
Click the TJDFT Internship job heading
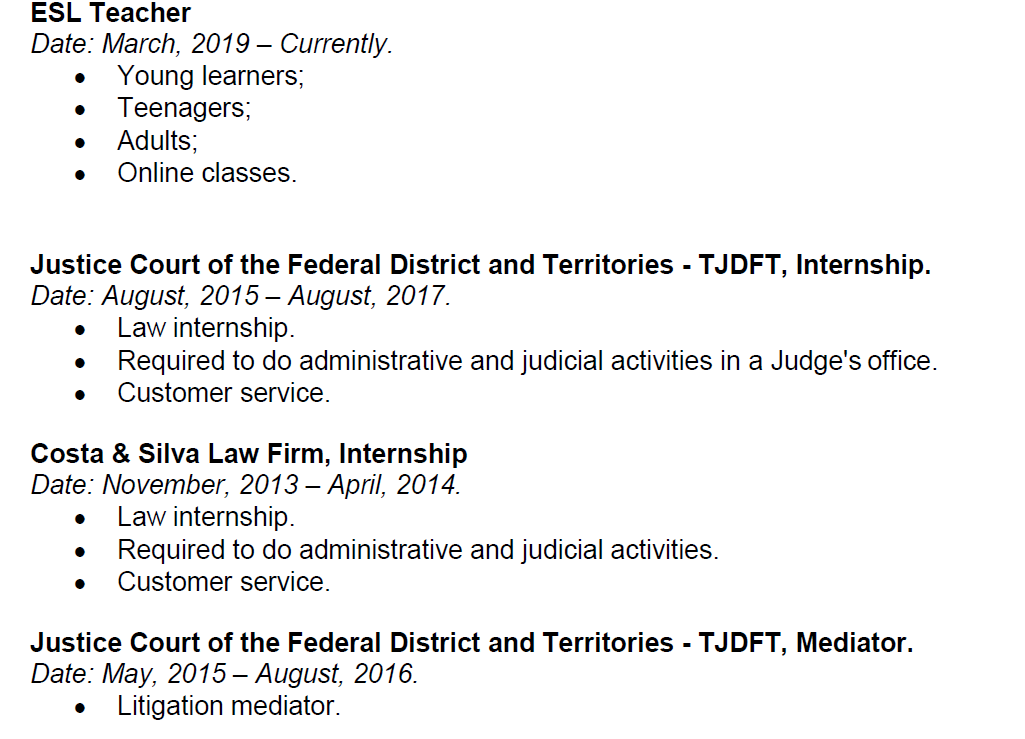click(x=480, y=265)
